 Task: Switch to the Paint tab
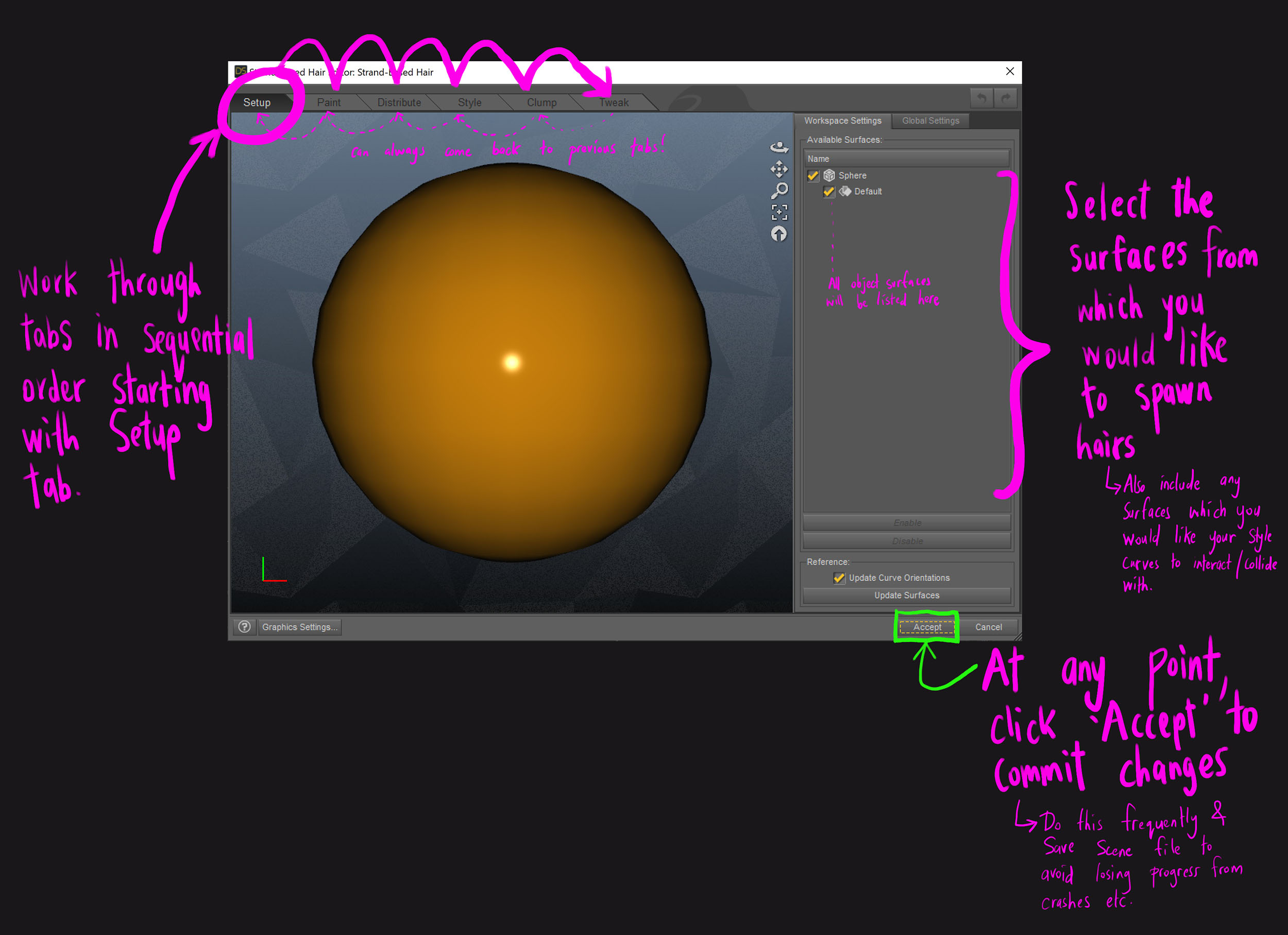coord(328,103)
